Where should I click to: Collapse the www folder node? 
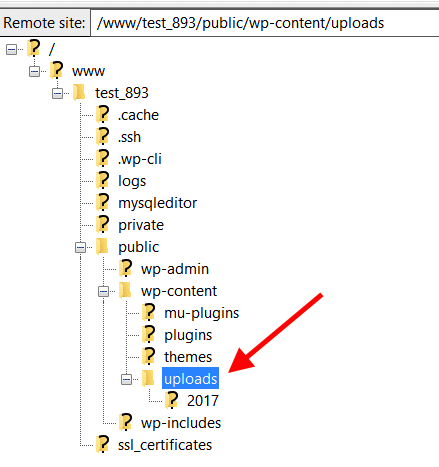[34, 71]
